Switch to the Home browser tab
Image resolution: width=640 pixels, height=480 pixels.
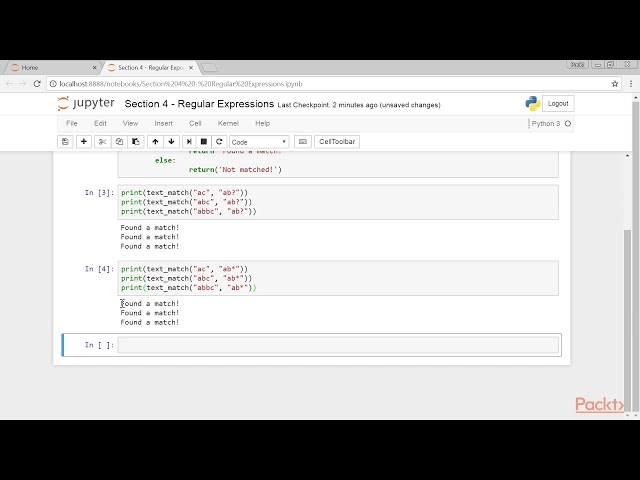pos(51,68)
